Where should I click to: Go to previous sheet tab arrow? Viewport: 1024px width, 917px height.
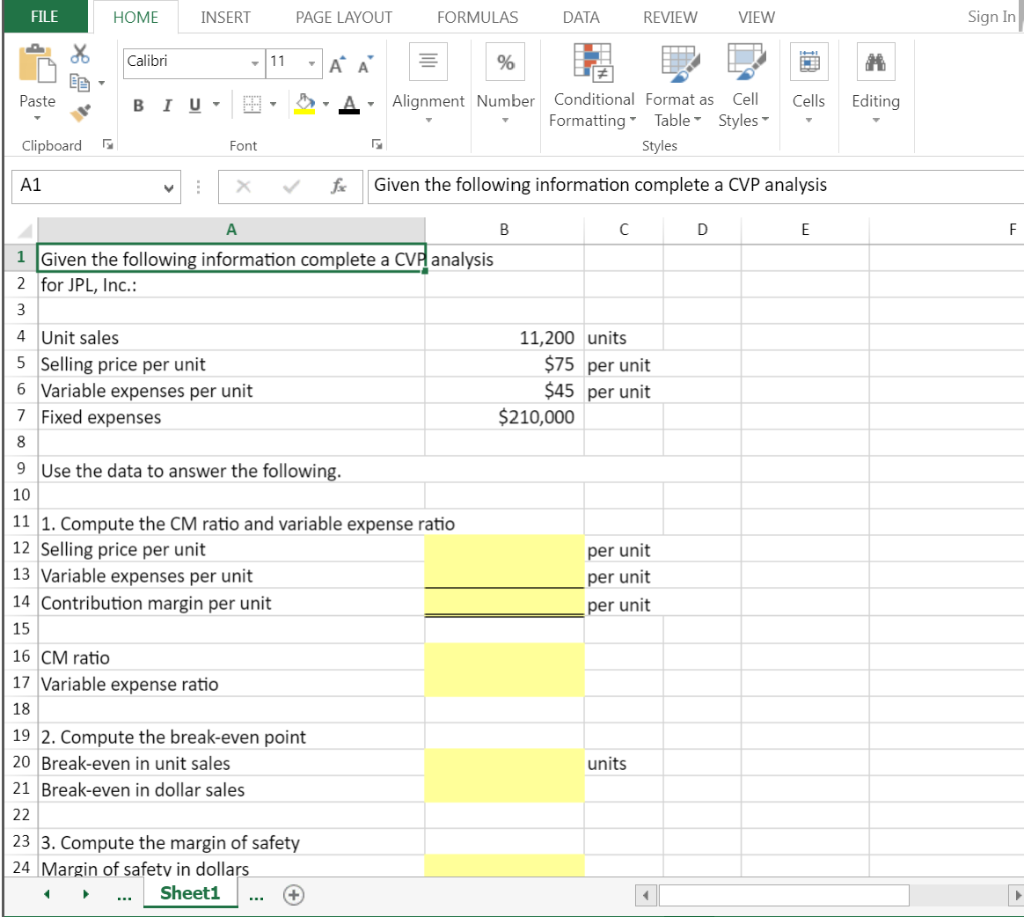(x=46, y=894)
